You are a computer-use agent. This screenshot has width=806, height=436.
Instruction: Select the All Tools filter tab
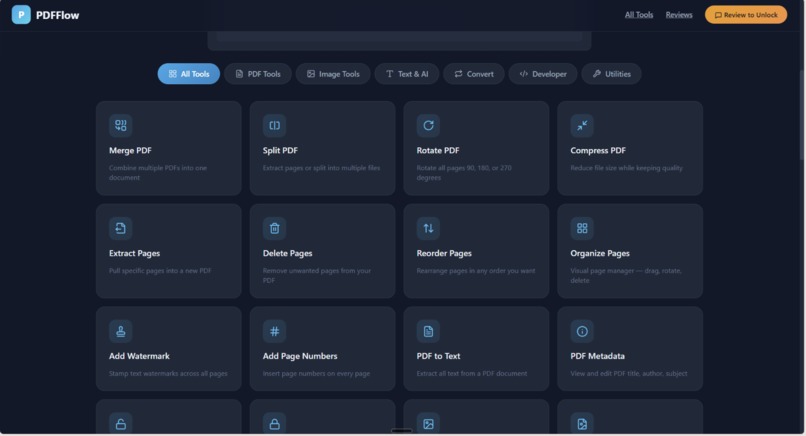click(189, 74)
